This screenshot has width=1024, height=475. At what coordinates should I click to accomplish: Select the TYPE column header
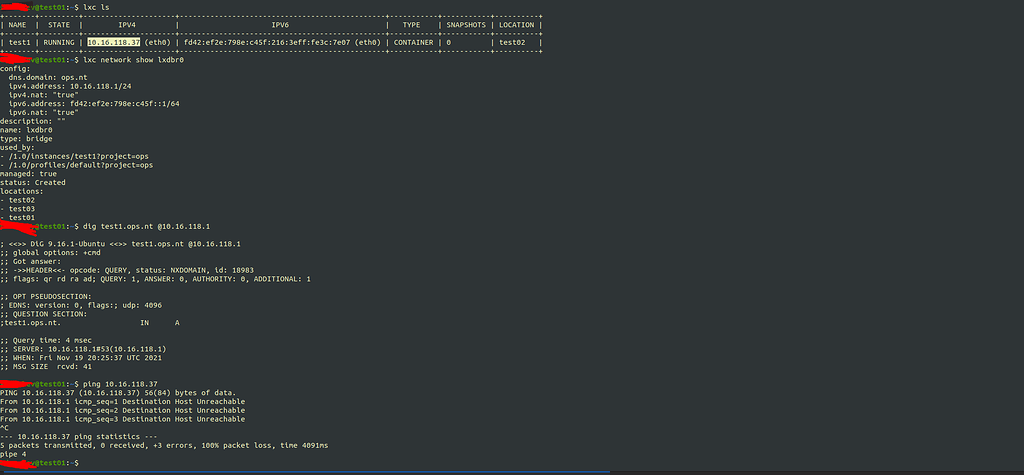click(411, 24)
